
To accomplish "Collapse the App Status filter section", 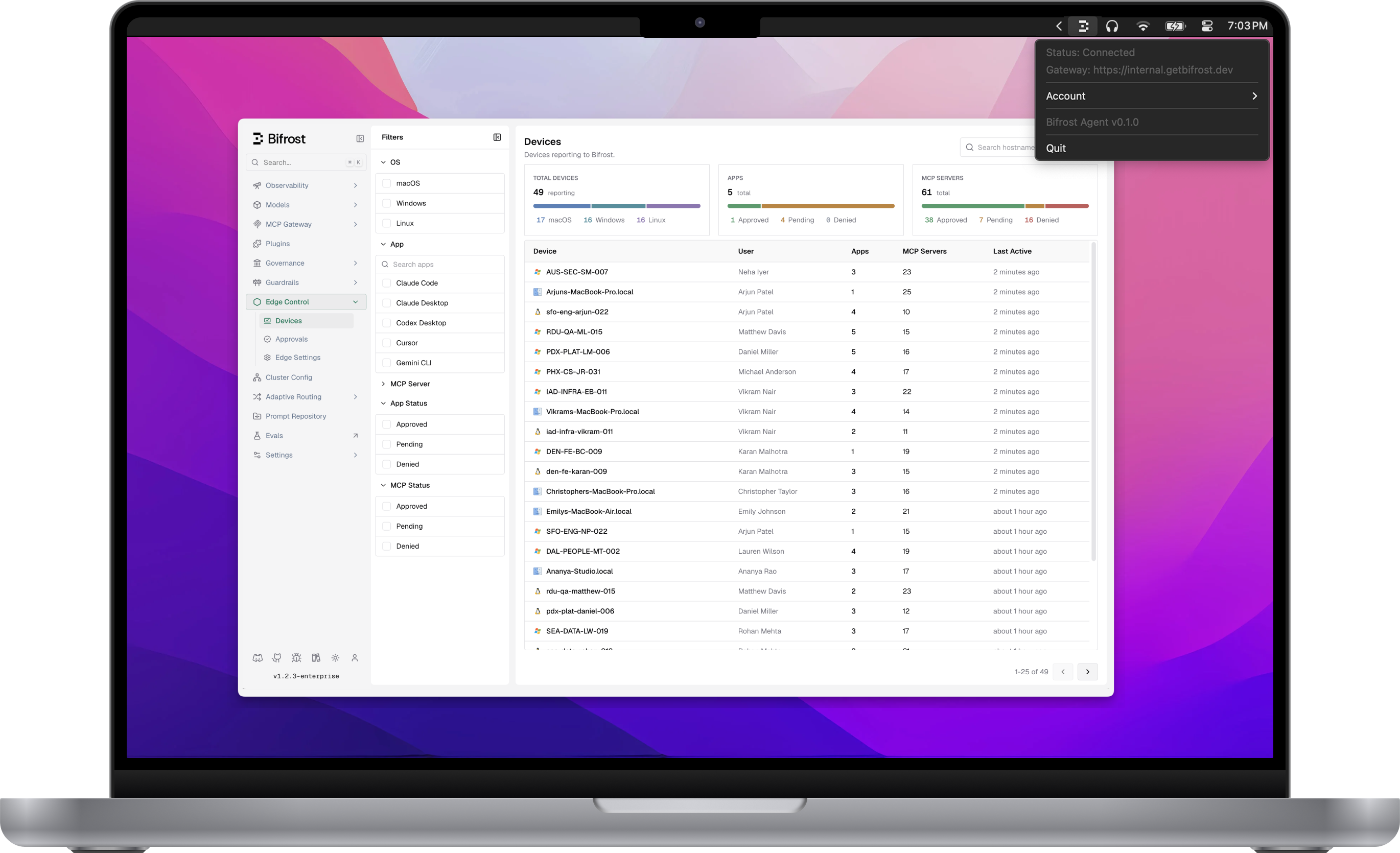I will [383, 403].
